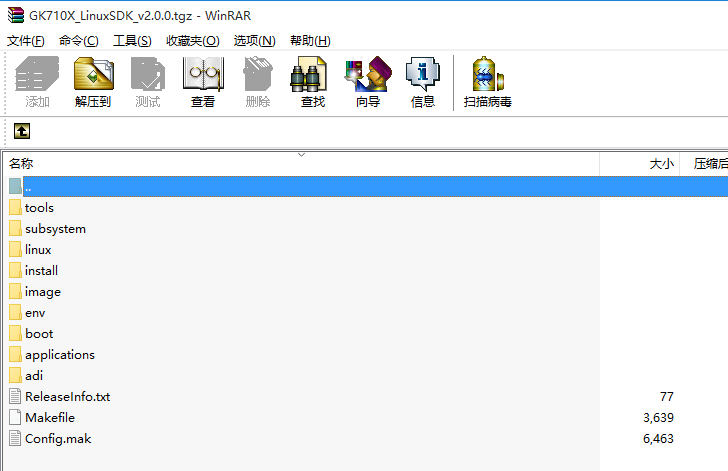Viewport: 728px width, 471px height.
Task: Go up one folder level arrow
Action: tap(22, 131)
